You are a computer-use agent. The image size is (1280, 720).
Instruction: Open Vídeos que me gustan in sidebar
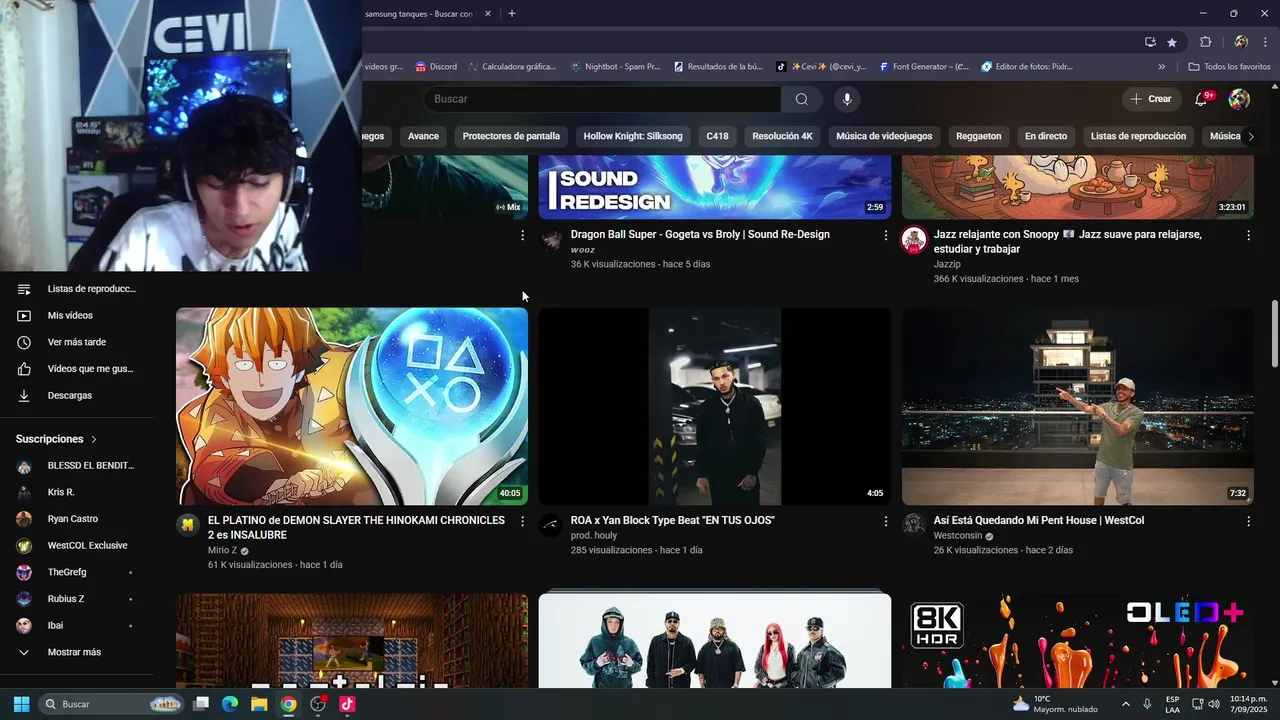click(x=77, y=369)
